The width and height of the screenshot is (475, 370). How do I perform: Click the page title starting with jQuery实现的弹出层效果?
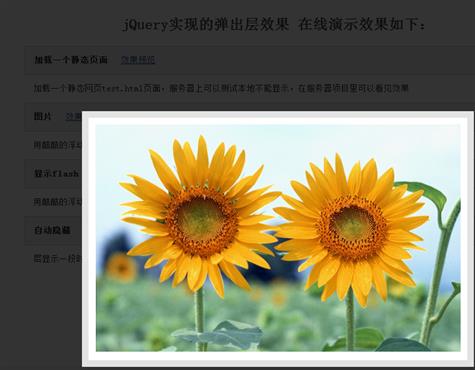pyautogui.click(x=273, y=25)
